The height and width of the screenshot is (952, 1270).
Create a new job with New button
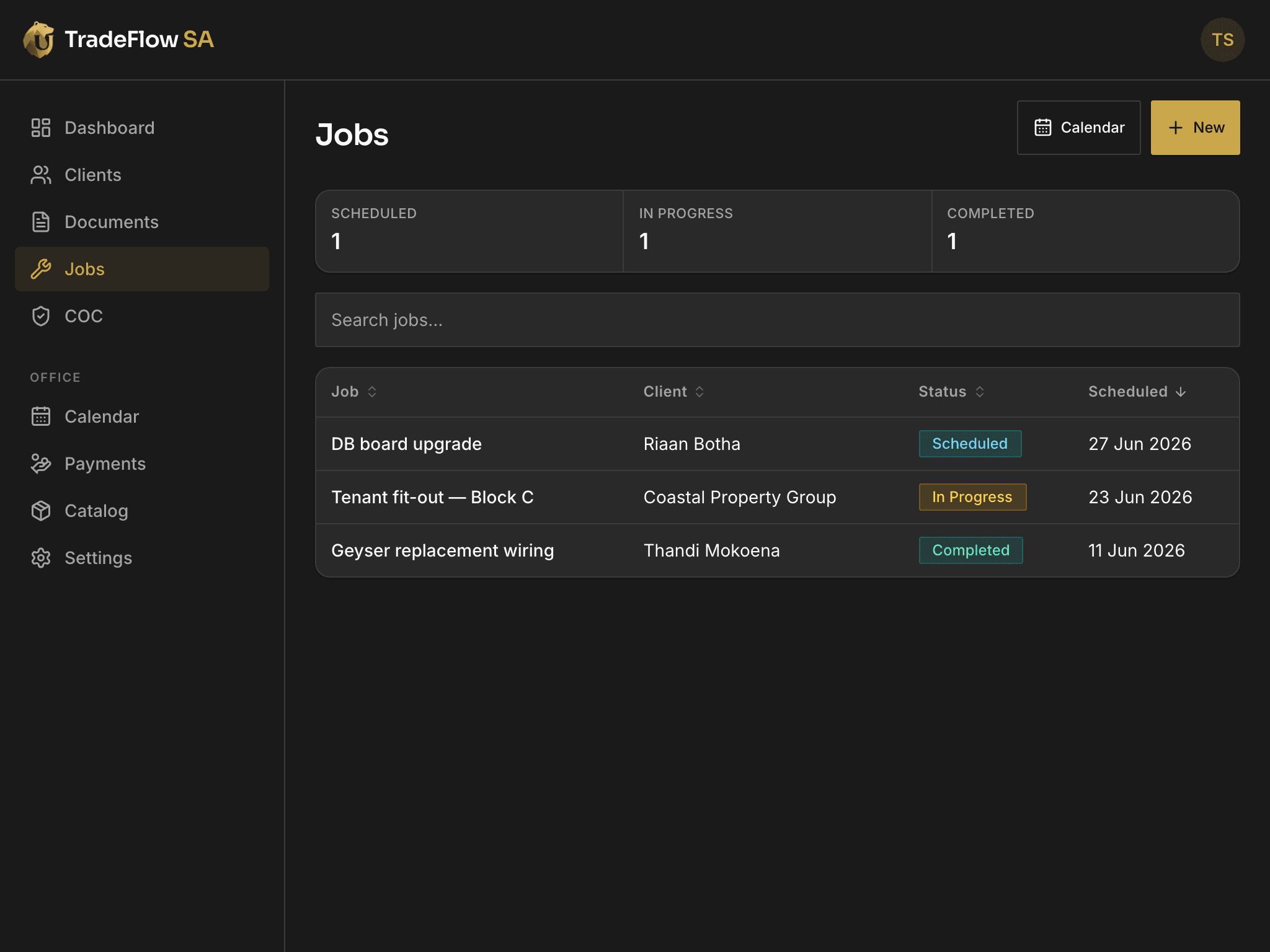(1195, 128)
